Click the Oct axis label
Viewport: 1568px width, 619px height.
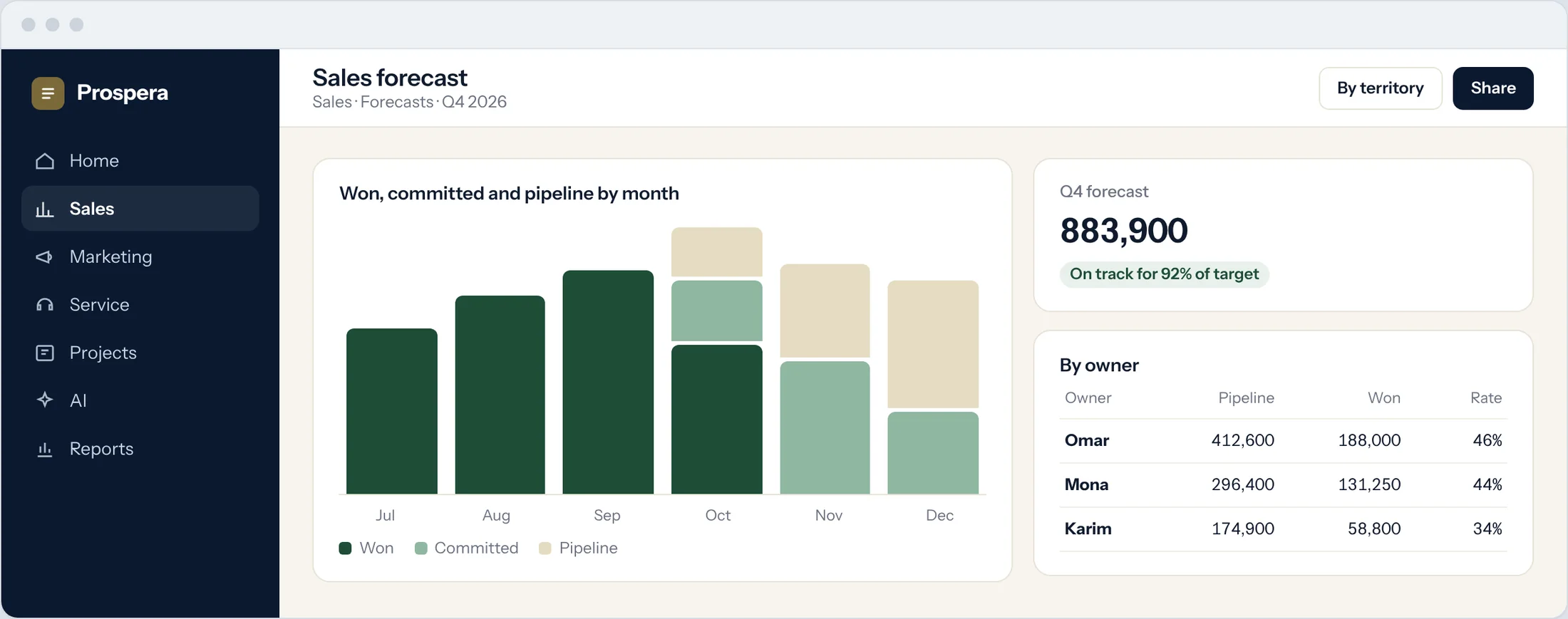718,515
